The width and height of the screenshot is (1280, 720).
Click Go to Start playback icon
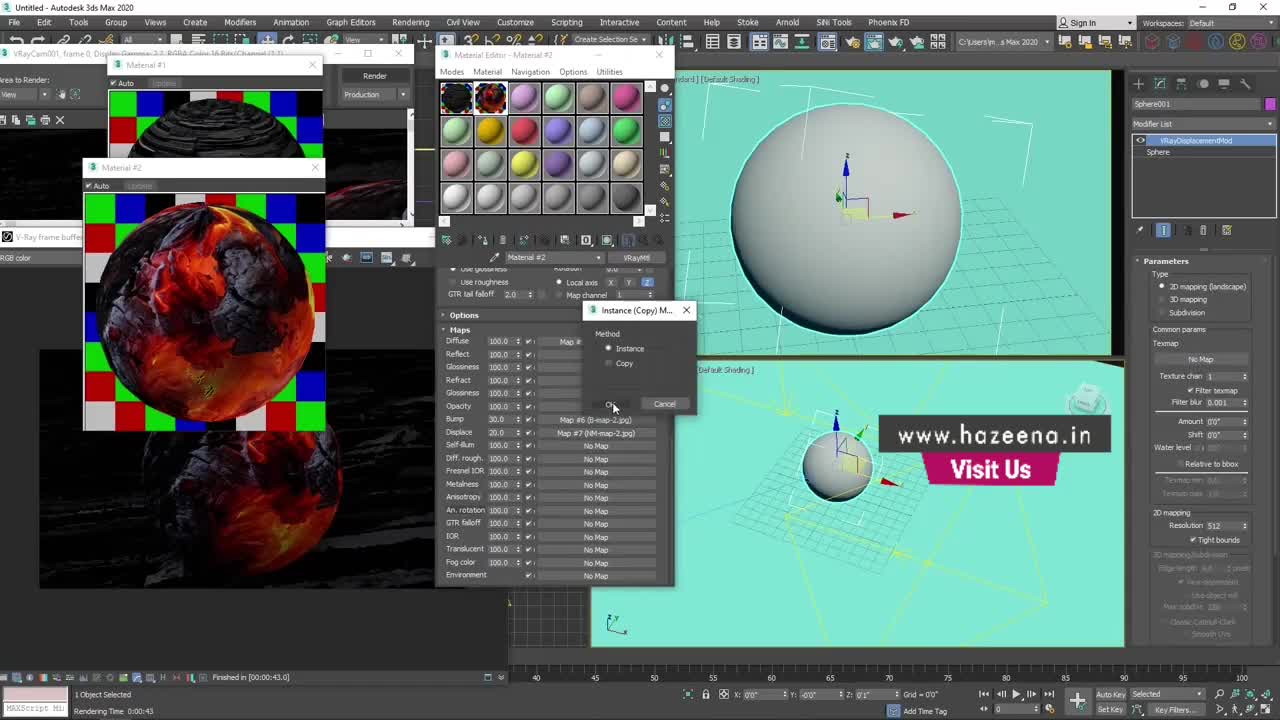pos(984,694)
